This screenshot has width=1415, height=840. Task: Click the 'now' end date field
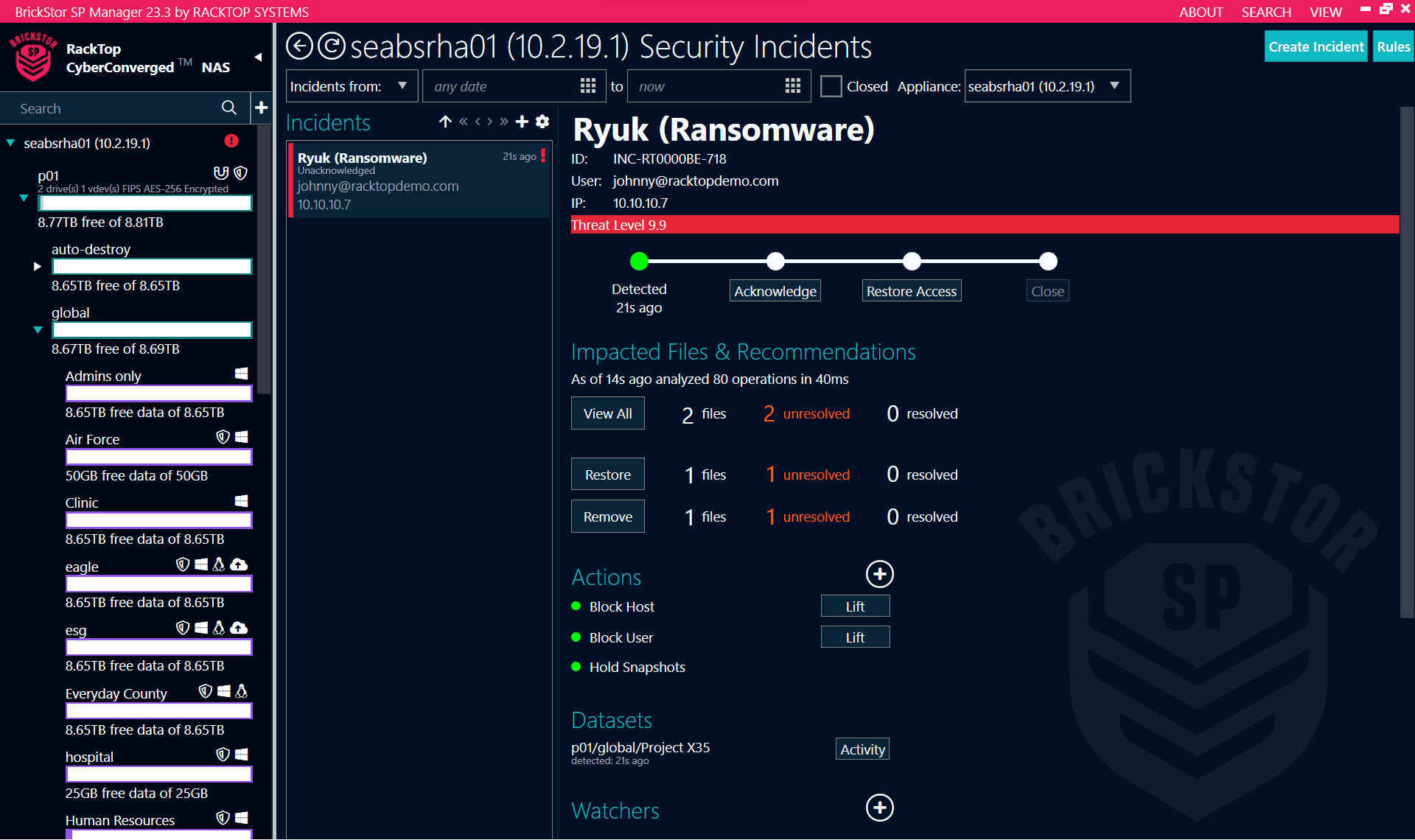(719, 86)
